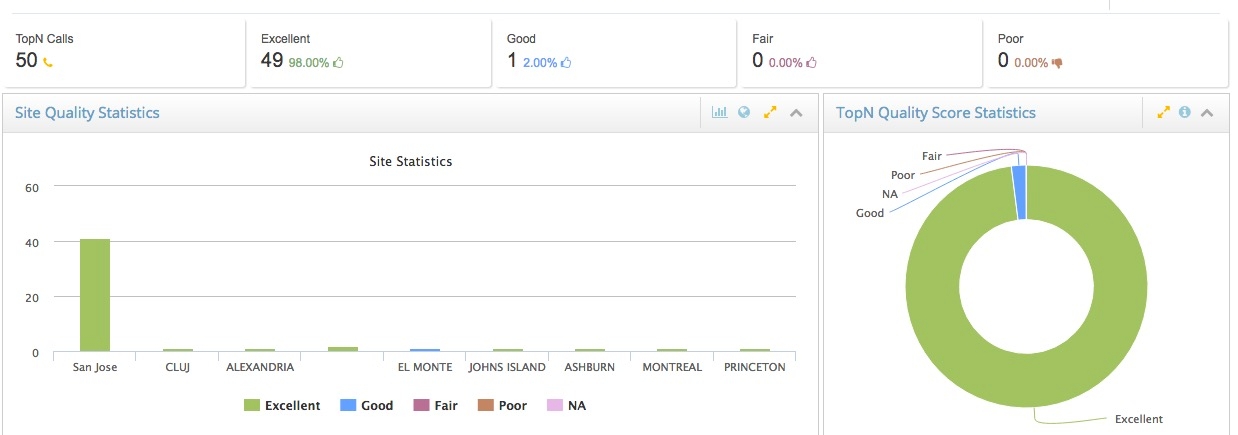Screen dimensions: 1238x435
Task: Click the blue Good bar for EL MONTE
Action: tap(425, 350)
